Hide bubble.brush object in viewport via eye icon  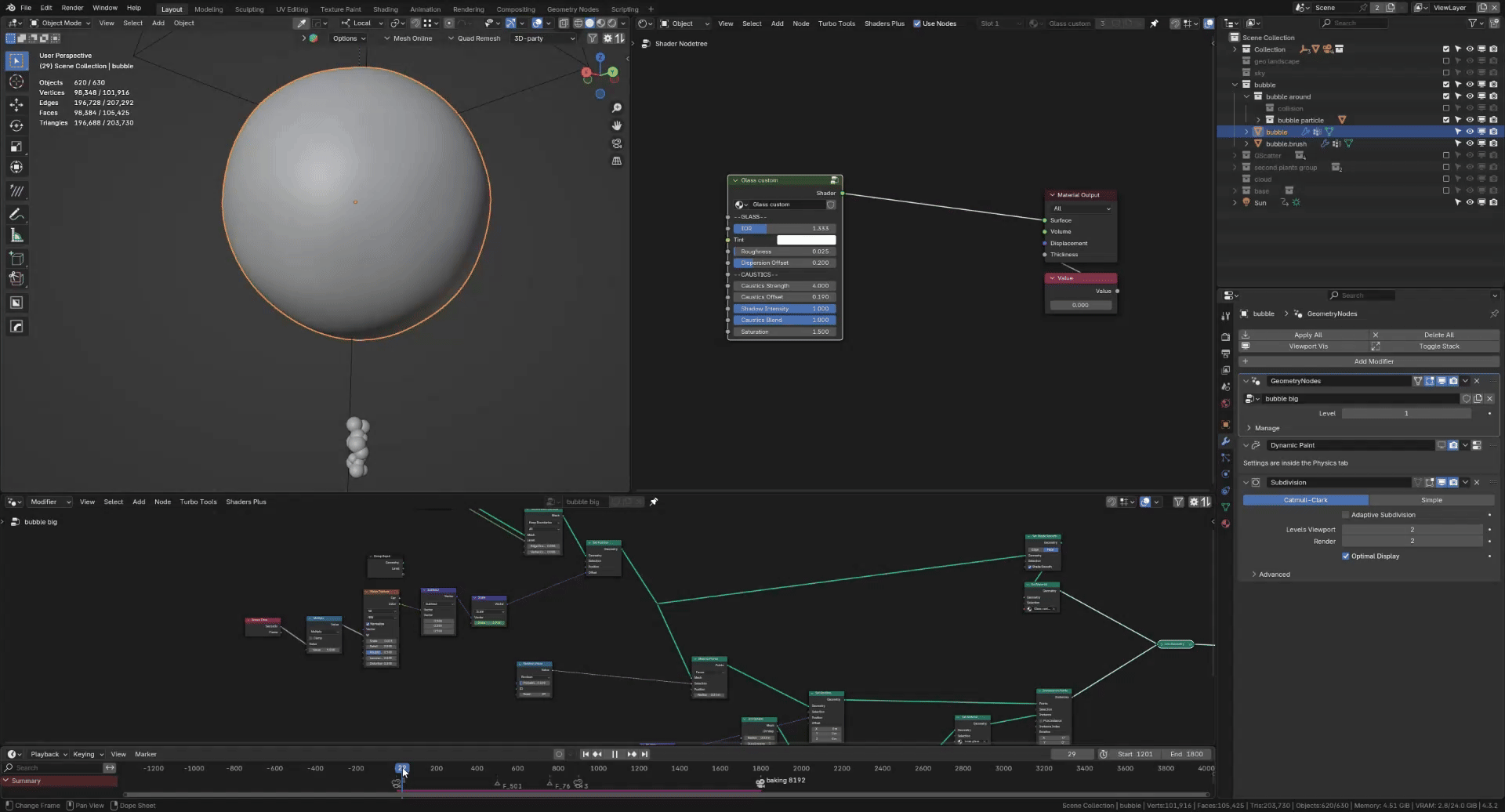1470,143
